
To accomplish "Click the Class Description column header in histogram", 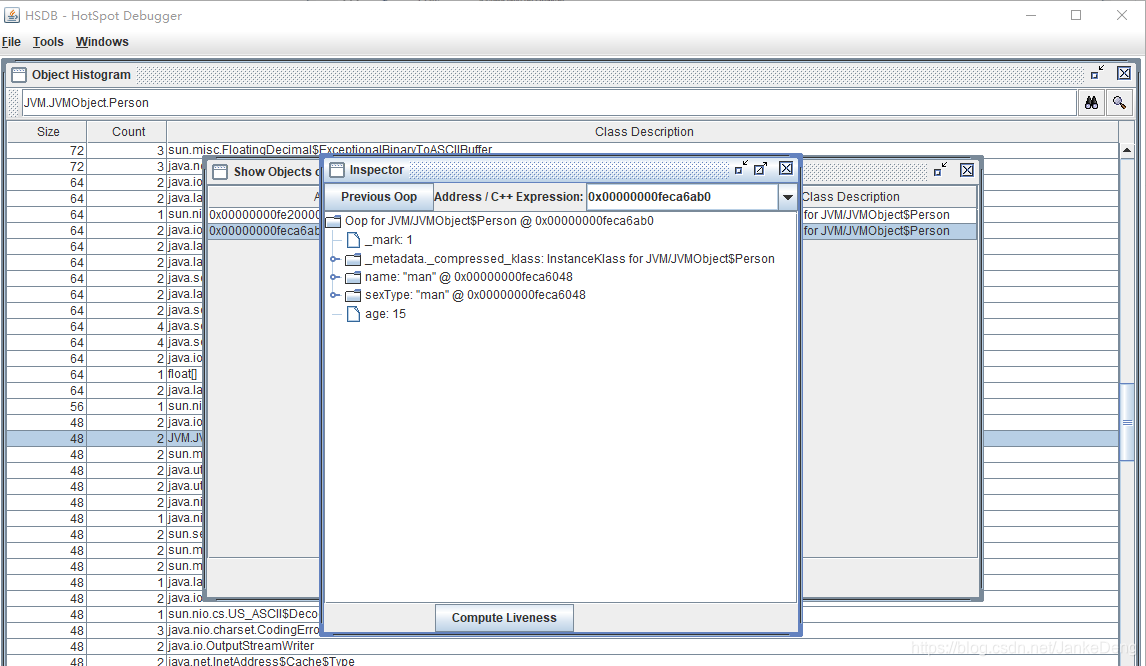I will coord(643,132).
